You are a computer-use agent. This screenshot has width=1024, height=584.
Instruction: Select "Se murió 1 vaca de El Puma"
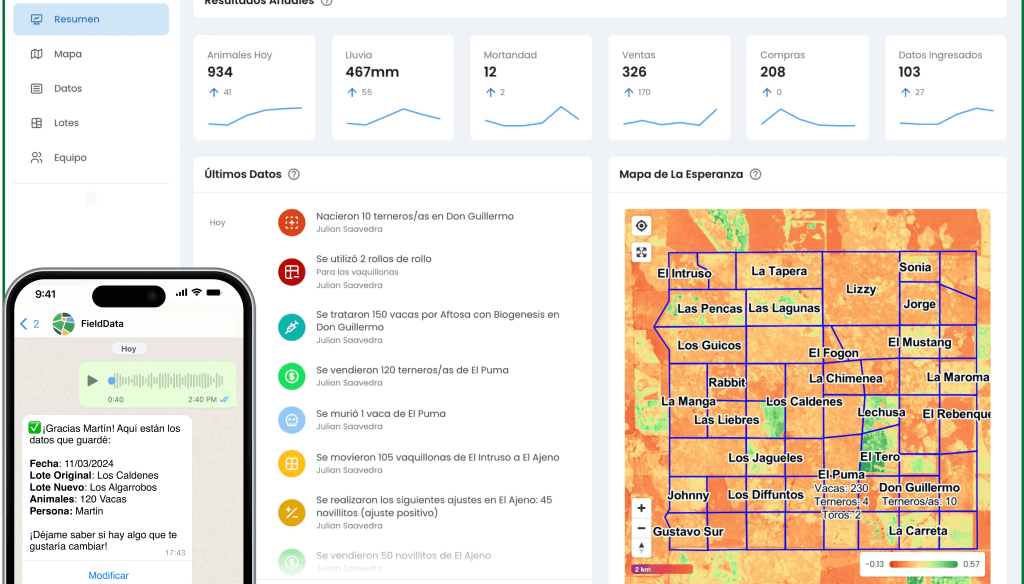[x=381, y=414]
